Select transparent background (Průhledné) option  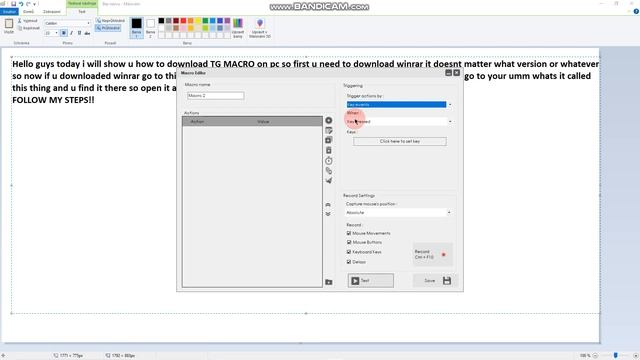click(108, 28)
